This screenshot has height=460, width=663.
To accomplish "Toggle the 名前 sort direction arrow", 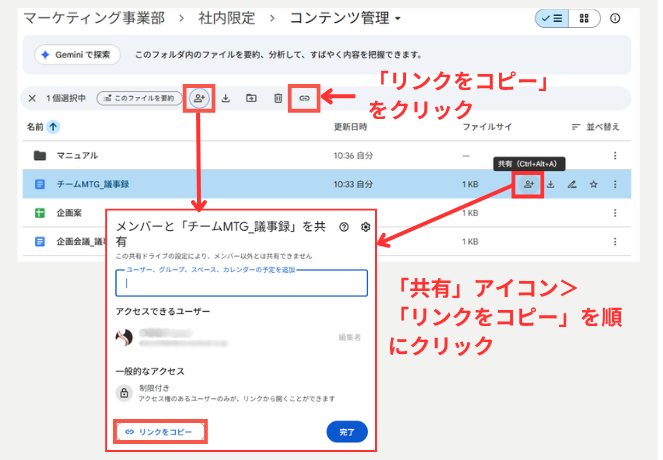I will pyautogui.click(x=53, y=127).
